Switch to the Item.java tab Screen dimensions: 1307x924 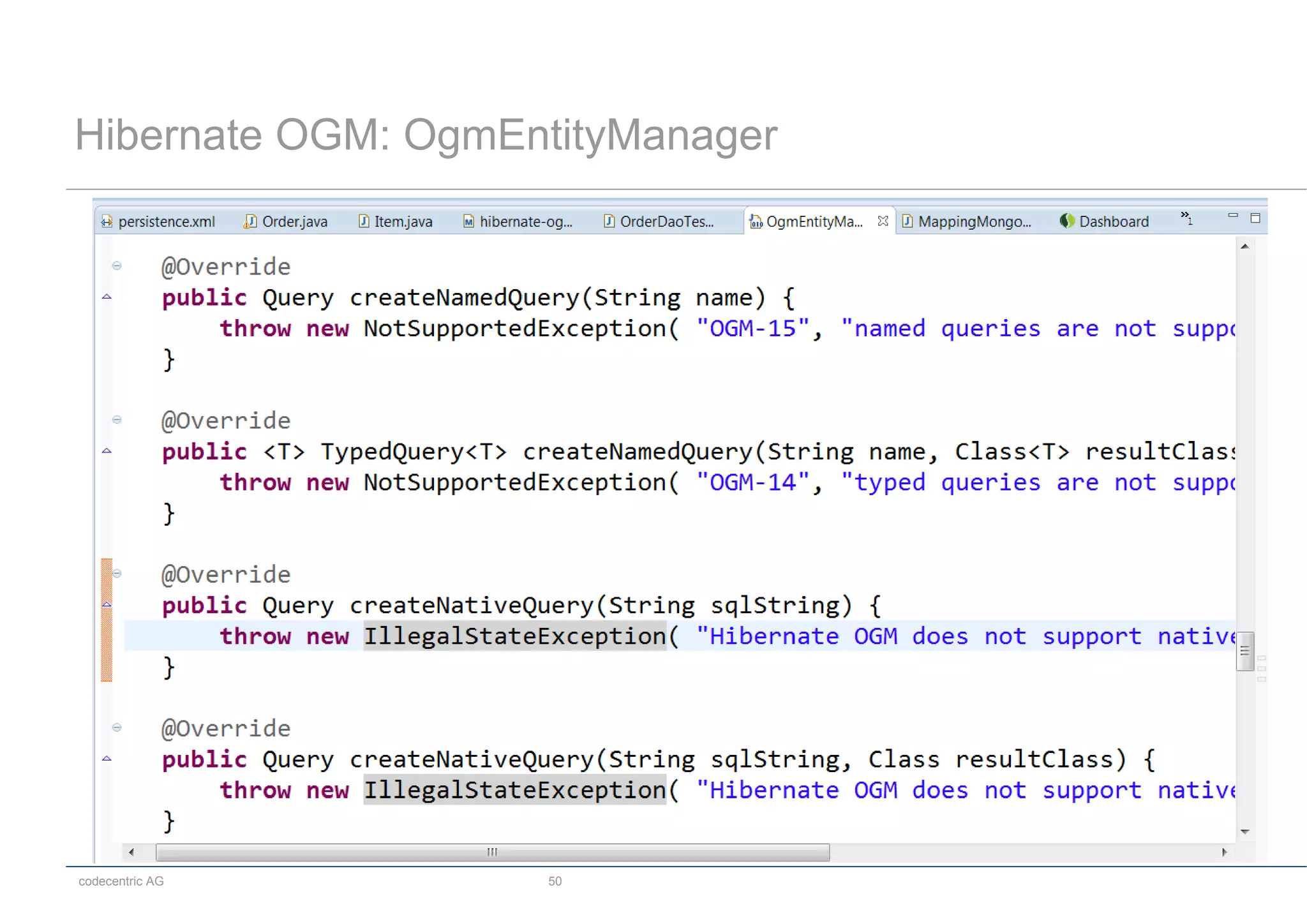[396, 221]
